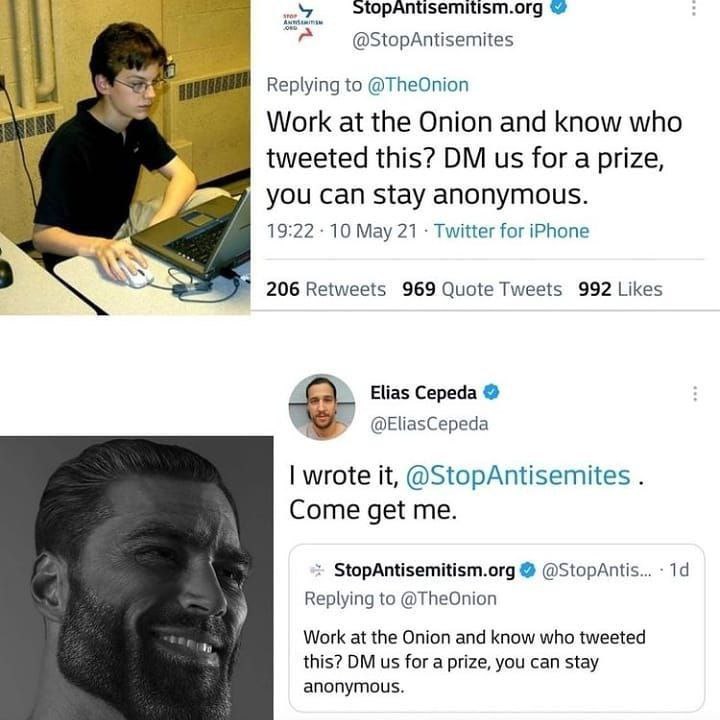Open the @TheOnion link in top tweet

418,85
